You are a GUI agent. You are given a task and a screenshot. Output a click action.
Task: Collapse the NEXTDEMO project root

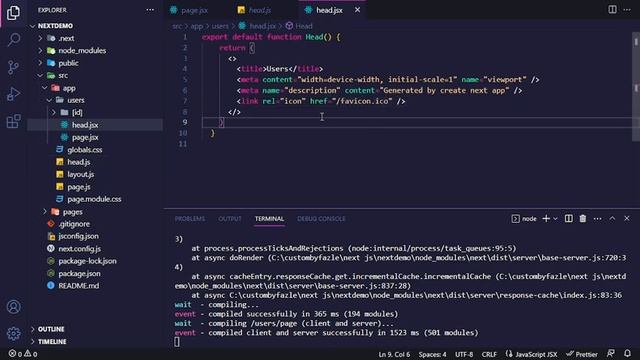pyautogui.click(x=55, y=26)
